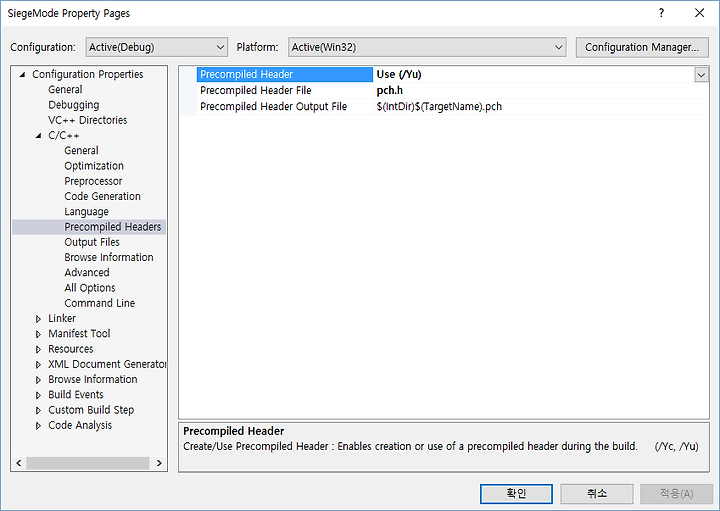
Task: Collapse the Configuration Properties node
Action: (x=22, y=74)
